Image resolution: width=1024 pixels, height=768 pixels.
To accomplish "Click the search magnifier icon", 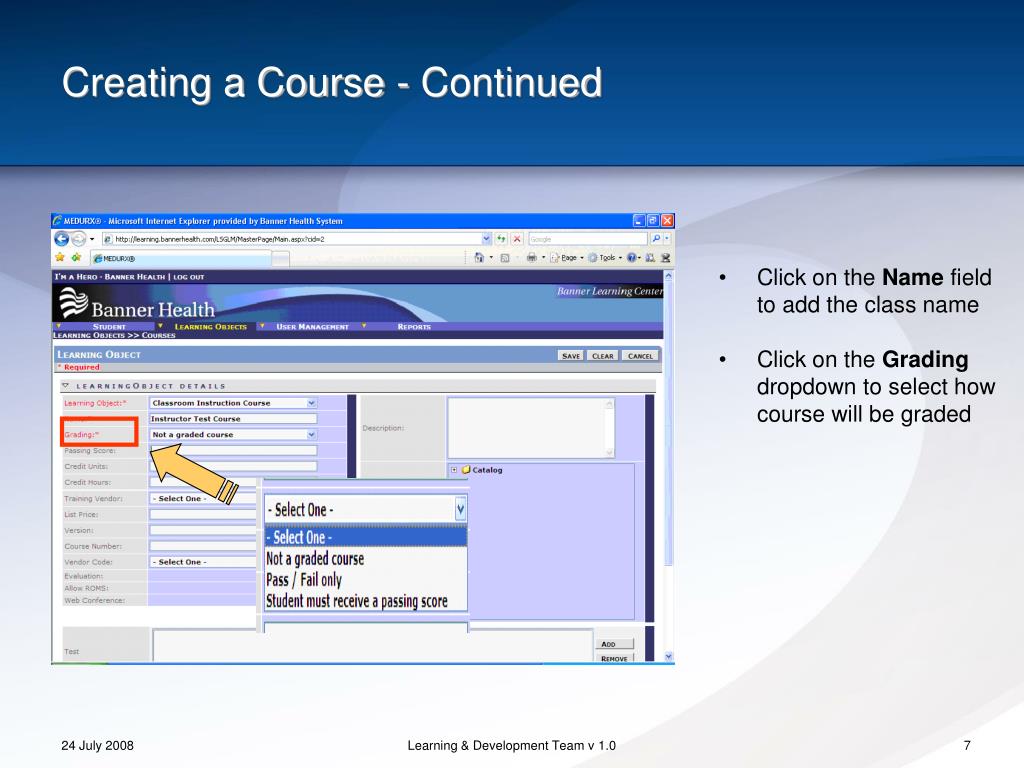I will coord(656,239).
